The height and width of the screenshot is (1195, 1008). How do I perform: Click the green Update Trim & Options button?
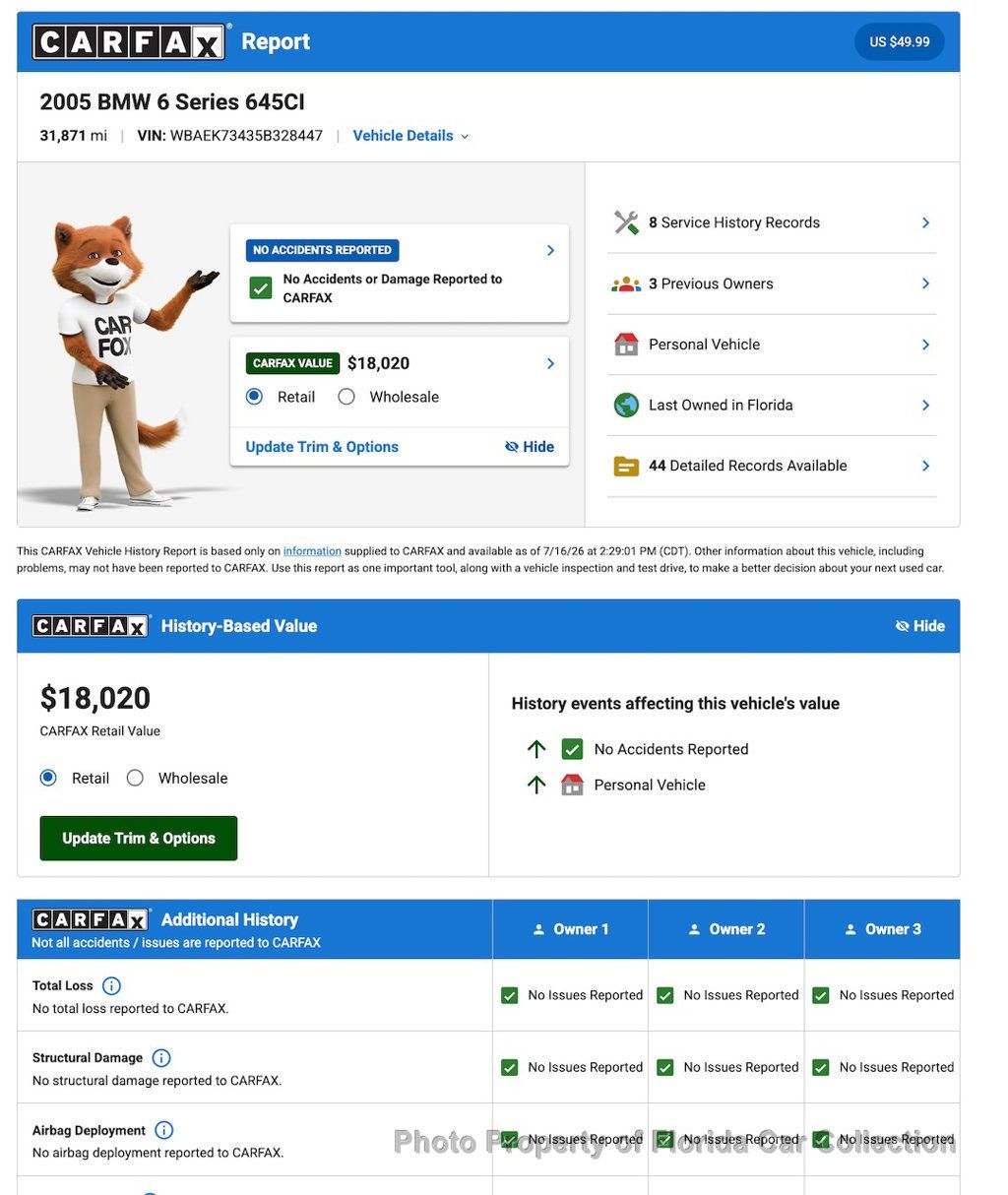click(x=139, y=839)
